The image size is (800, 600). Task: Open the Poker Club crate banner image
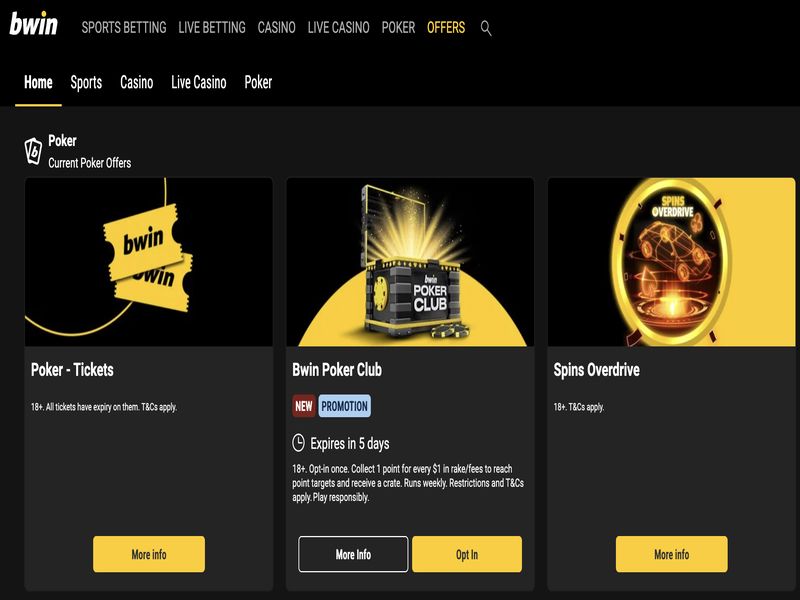410,262
